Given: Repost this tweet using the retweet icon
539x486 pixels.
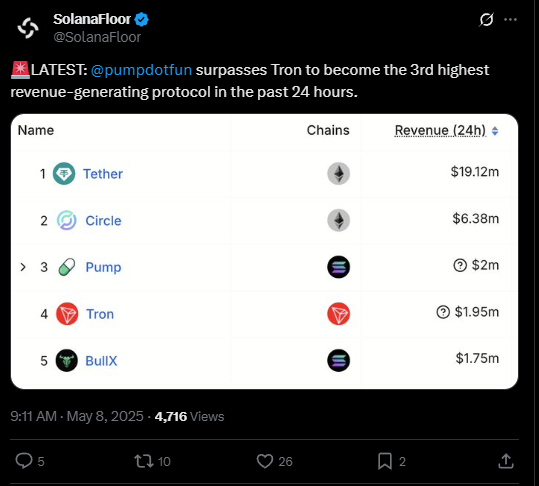Looking at the screenshot, I should (x=144, y=461).
